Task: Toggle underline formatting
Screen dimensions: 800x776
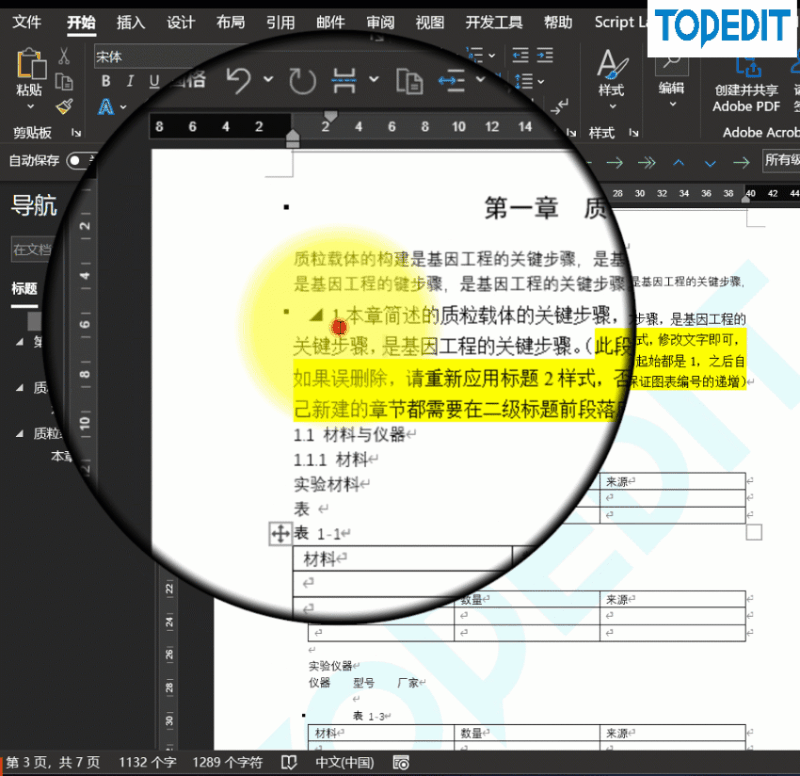Action: pos(154,81)
